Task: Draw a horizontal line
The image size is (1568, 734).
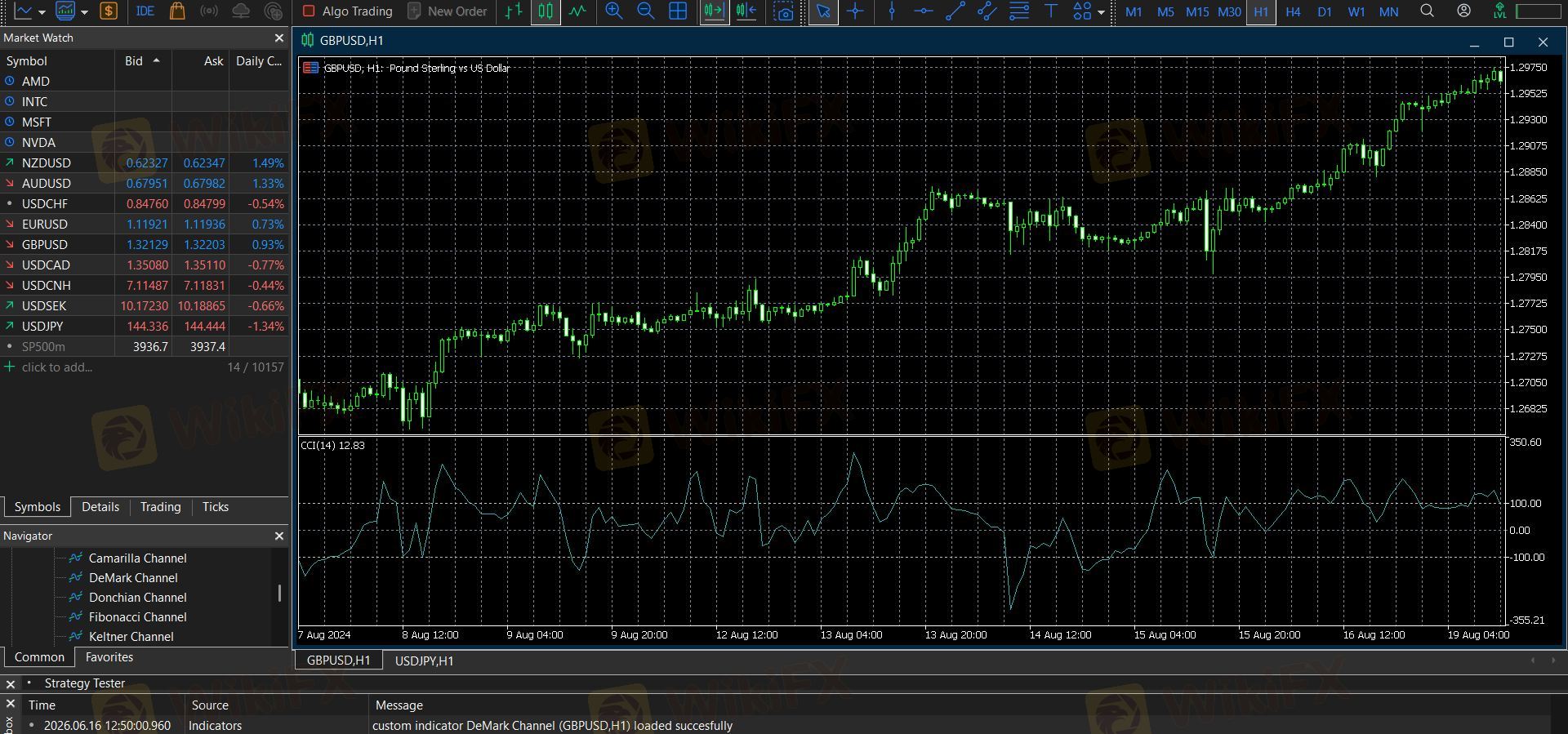Action: pos(924,11)
